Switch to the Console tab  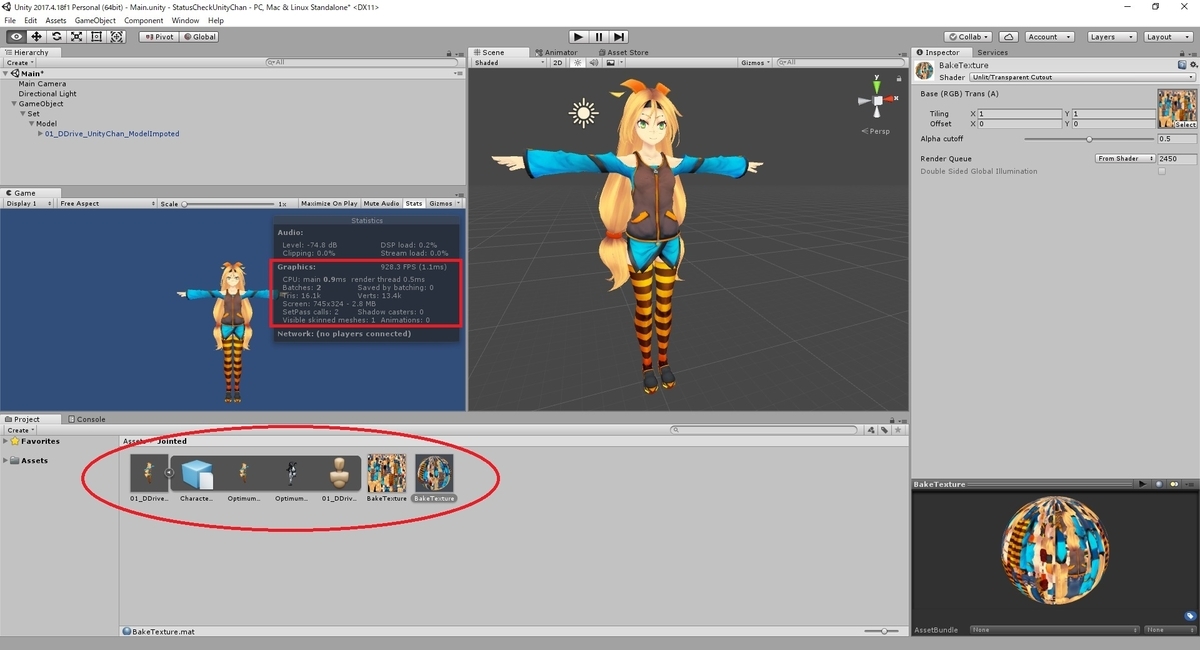pos(87,419)
